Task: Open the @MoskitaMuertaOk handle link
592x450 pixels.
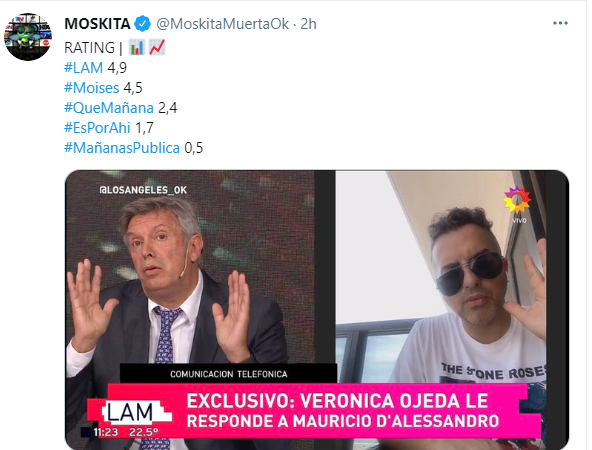Action: tap(223, 24)
